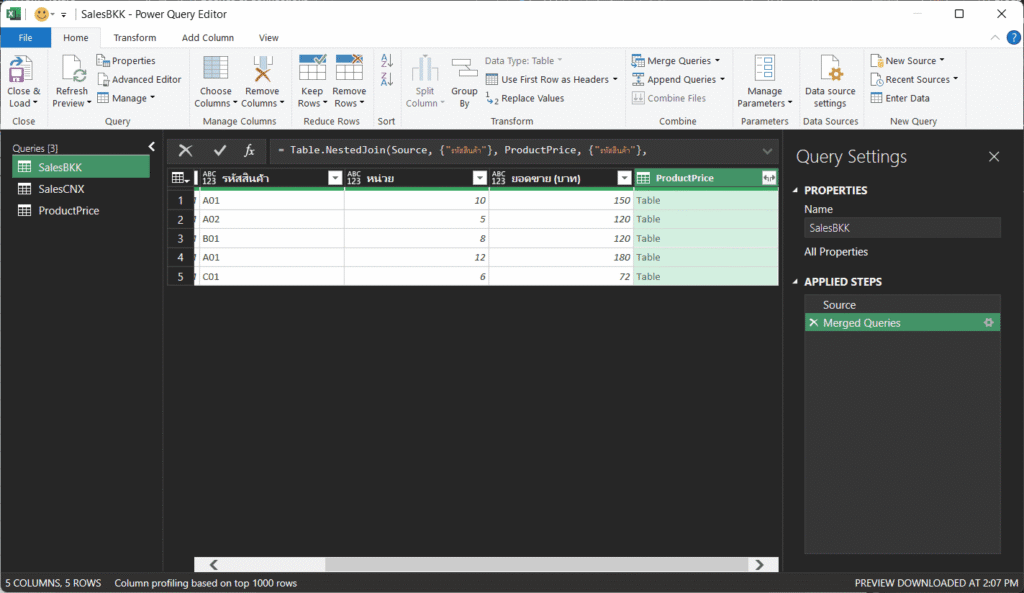Click the Split Column icon
The height and width of the screenshot is (593, 1024).
(x=424, y=69)
